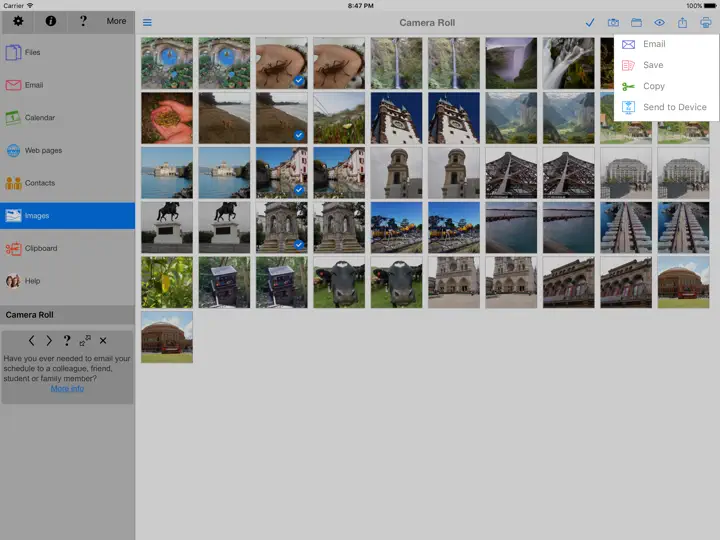Open the More menu in the sidebar
The height and width of the screenshot is (540, 720).
[116, 21]
